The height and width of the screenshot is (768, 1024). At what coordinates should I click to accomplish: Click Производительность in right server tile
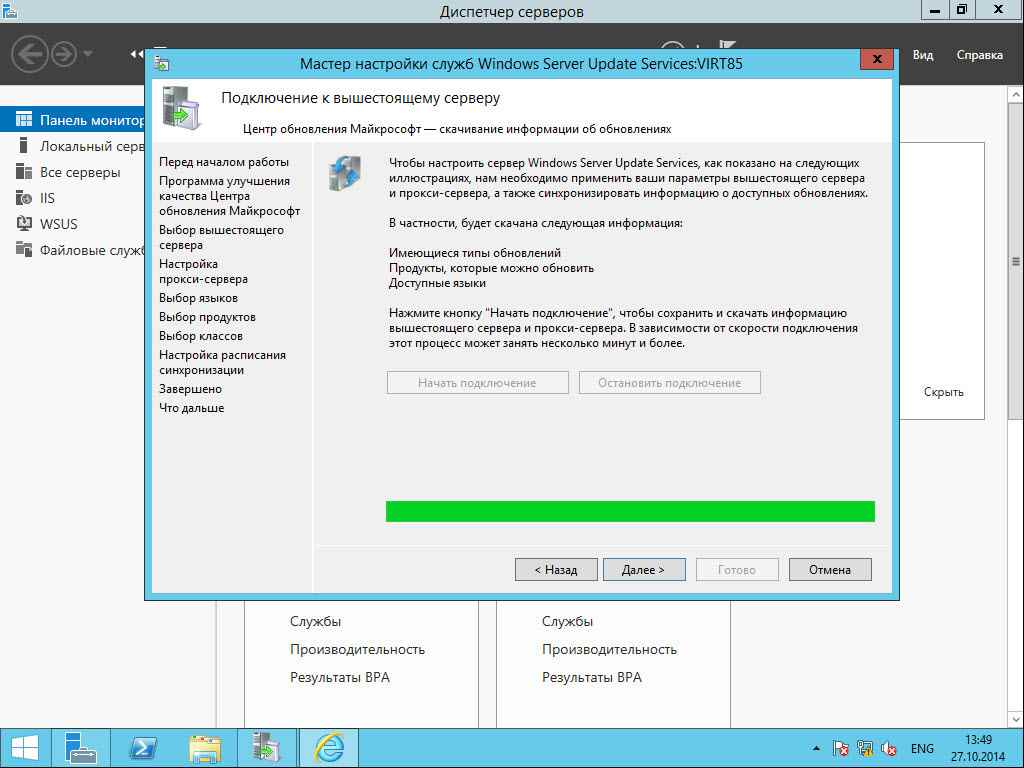coord(609,649)
